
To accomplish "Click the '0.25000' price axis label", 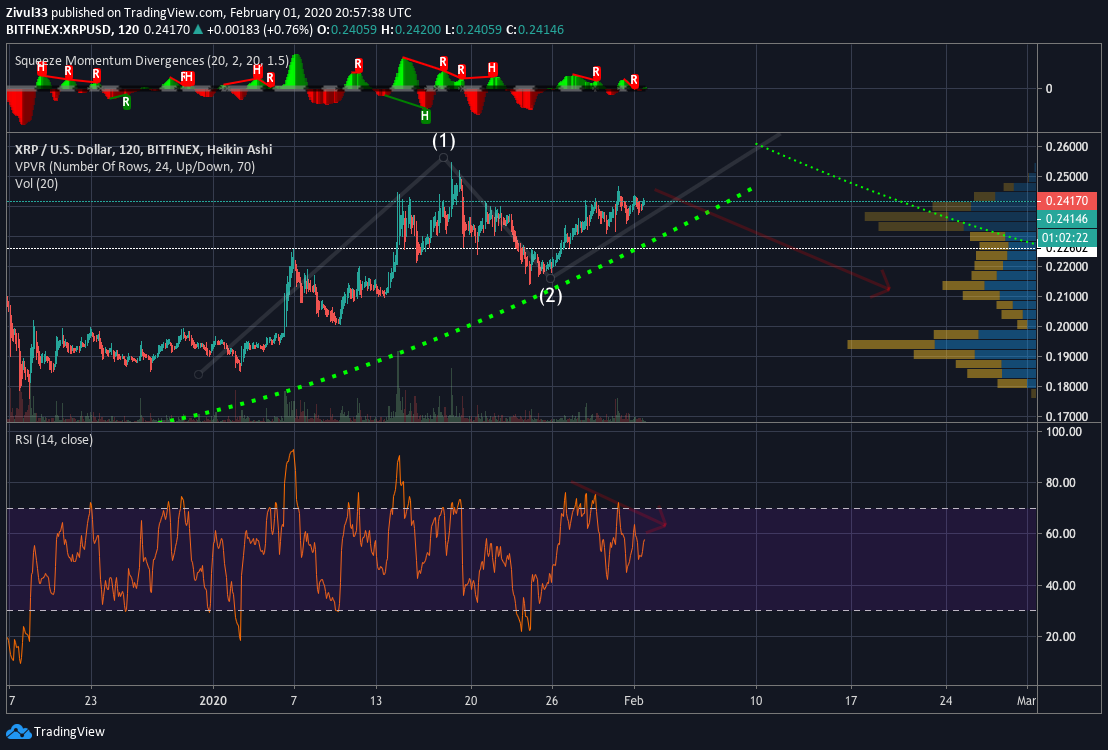I will click(x=1066, y=177).
